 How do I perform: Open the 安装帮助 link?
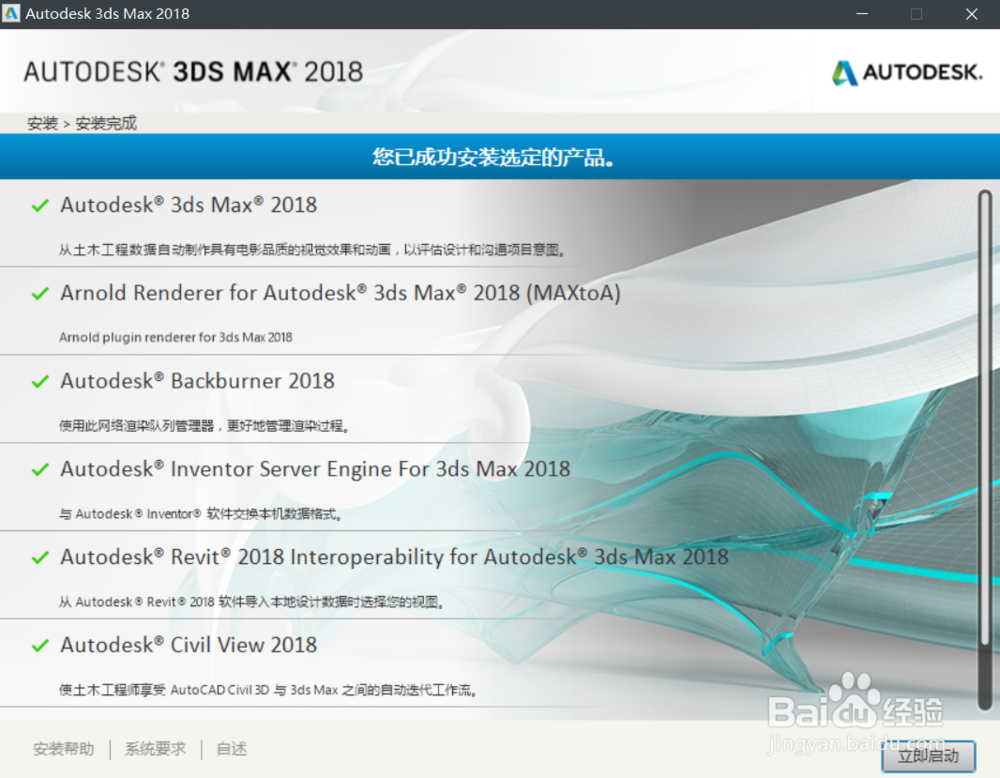click(x=63, y=749)
